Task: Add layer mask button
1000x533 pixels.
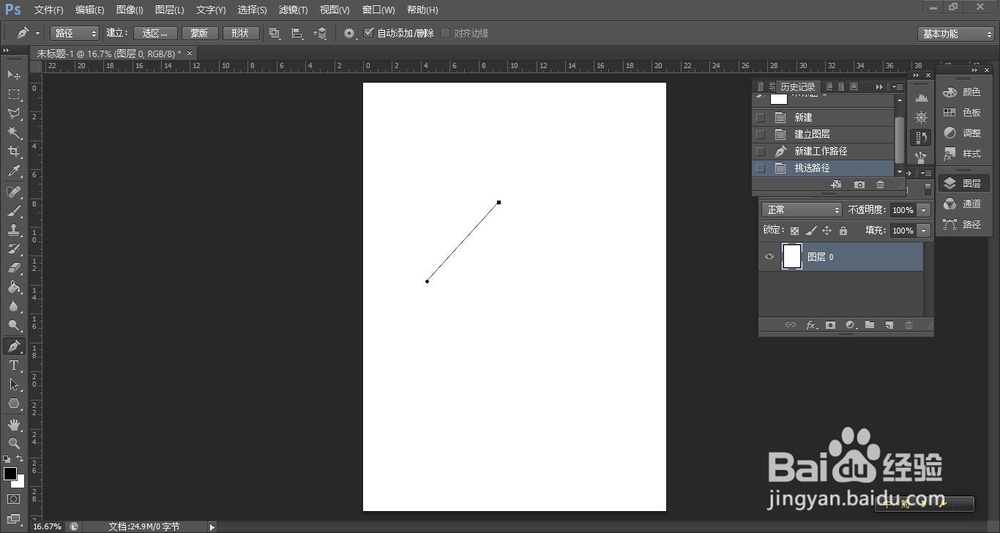Action: (830, 325)
